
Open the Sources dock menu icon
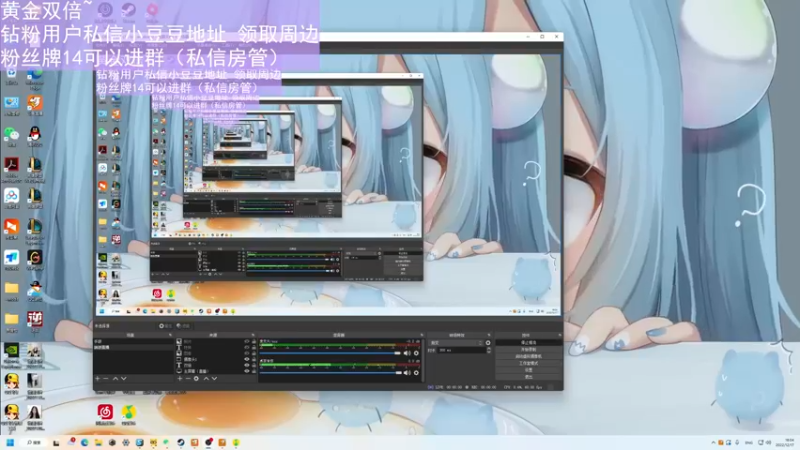pyautogui.click(x=253, y=335)
